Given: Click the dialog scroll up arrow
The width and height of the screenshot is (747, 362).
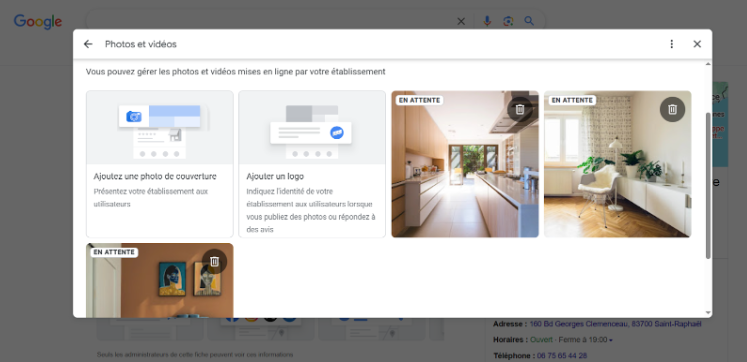Looking at the screenshot, I should tap(708, 64).
